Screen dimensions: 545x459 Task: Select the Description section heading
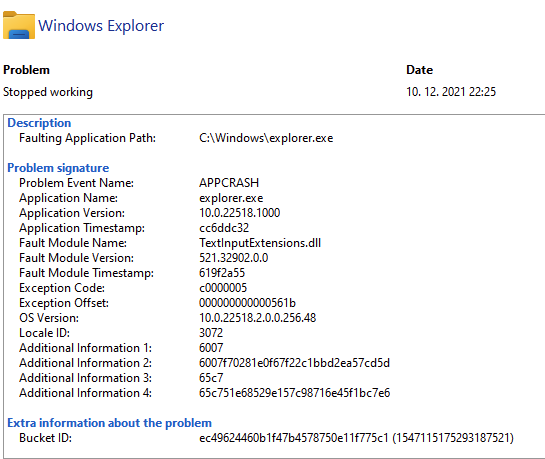[x=39, y=123]
